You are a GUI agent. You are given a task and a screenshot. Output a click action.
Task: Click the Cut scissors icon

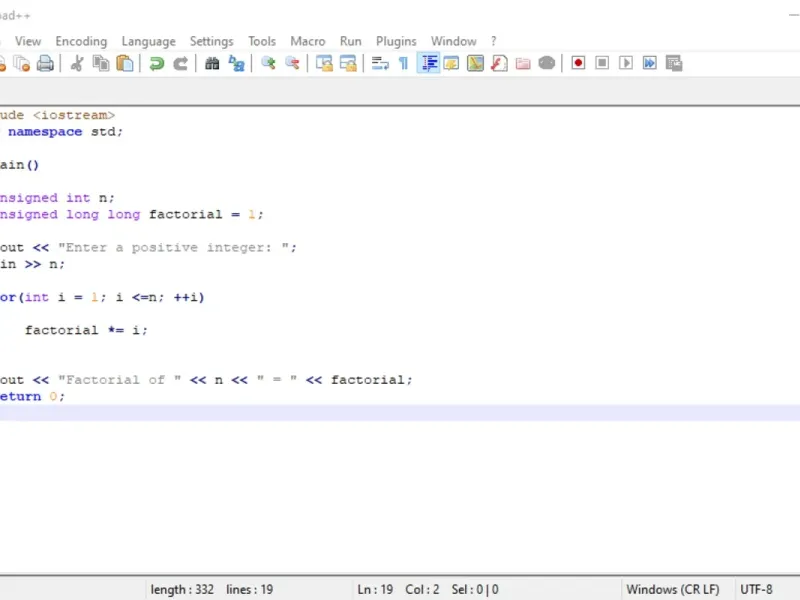pyautogui.click(x=77, y=63)
